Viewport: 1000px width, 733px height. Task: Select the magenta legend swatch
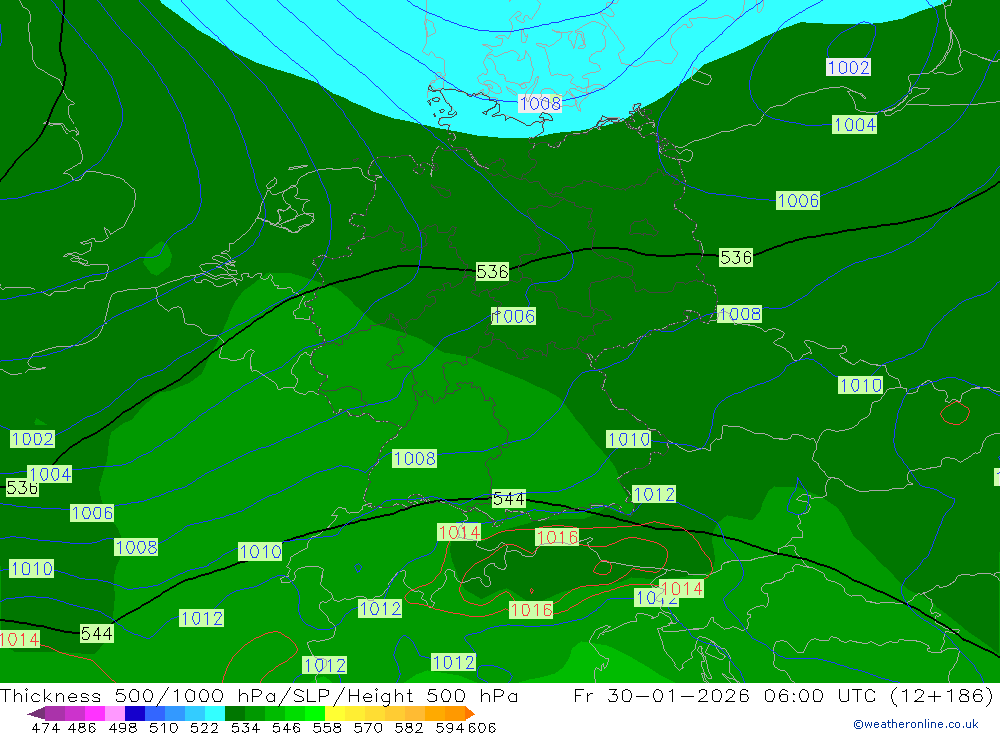pyautogui.click(x=94, y=713)
